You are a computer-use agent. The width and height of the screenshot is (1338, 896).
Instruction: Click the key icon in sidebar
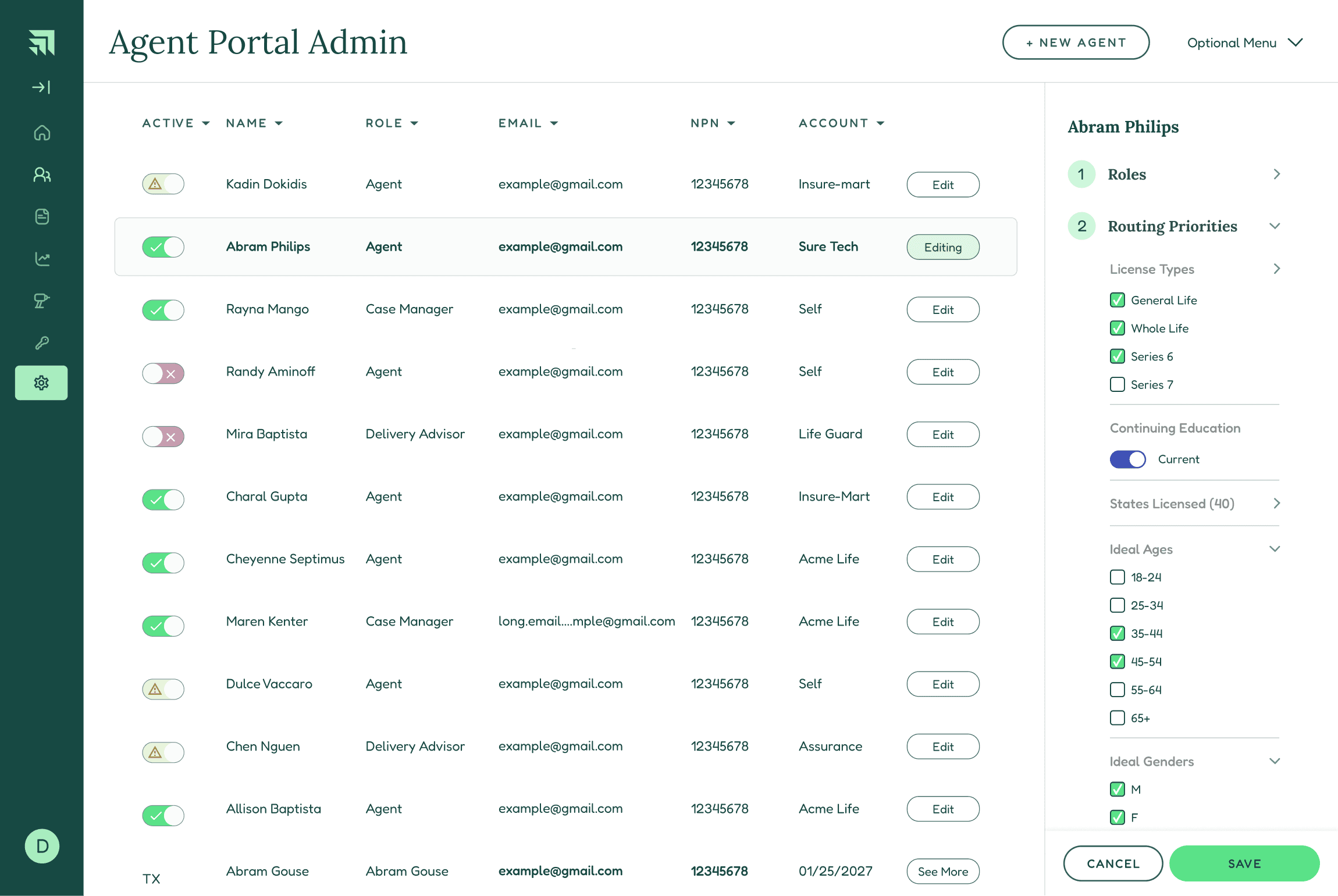pos(42,342)
